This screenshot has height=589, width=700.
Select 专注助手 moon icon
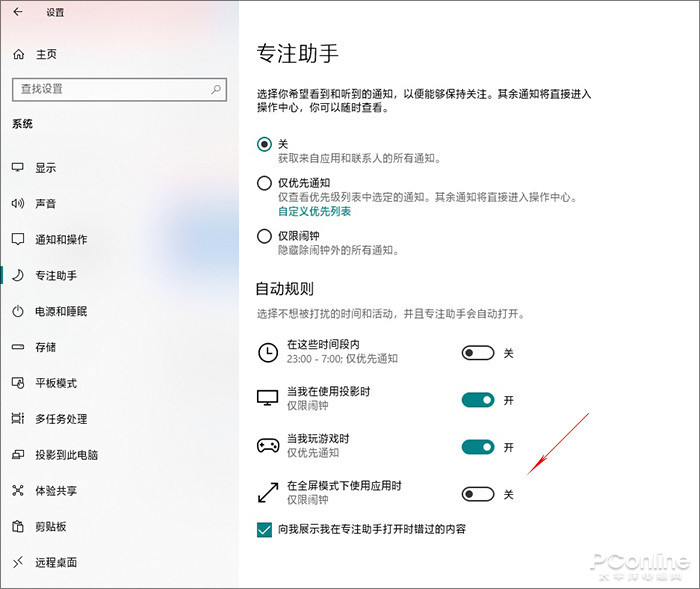point(17,276)
